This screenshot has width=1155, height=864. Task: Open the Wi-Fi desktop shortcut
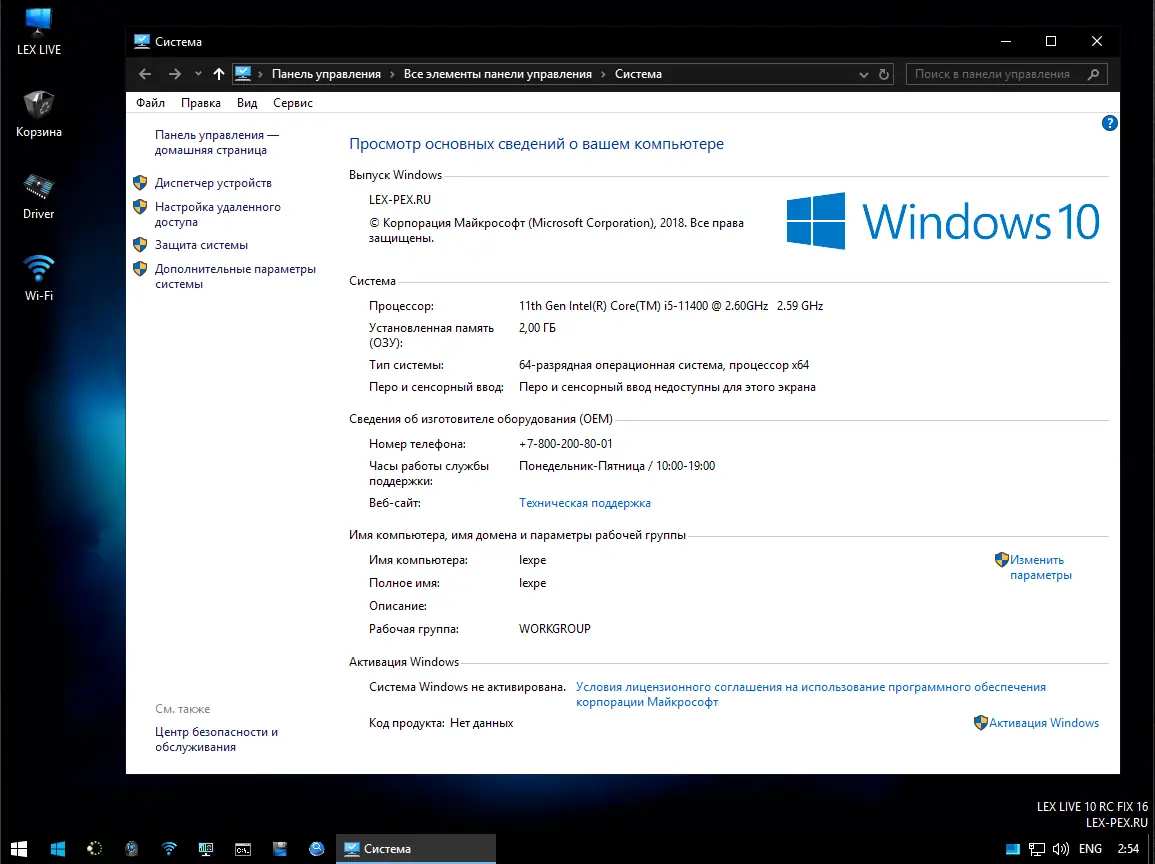click(x=38, y=278)
